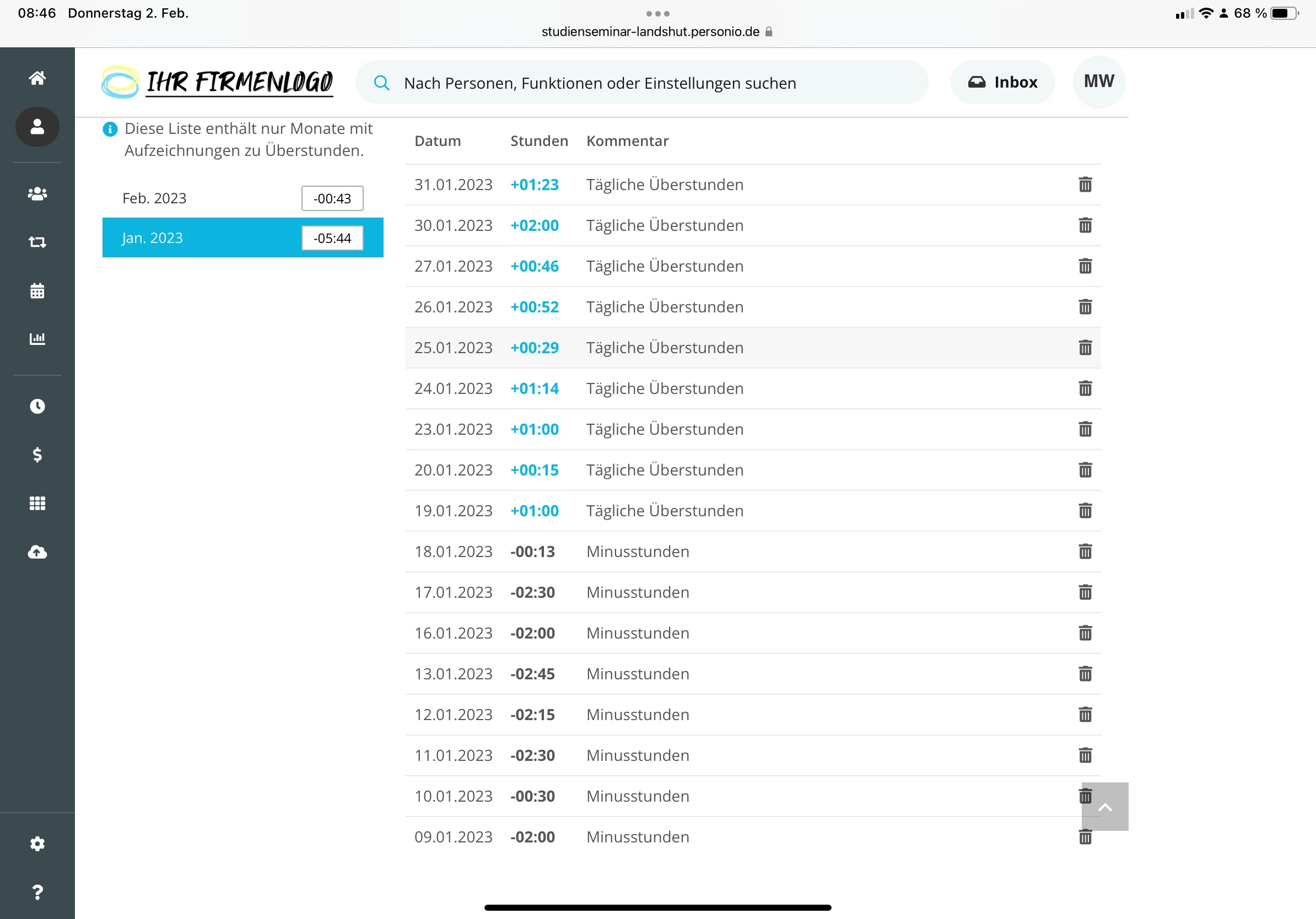Delete the 18.01.2023 Minusstunden entry
The width and height of the screenshot is (1316, 919).
pyautogui.click(x=1085, y=551)
